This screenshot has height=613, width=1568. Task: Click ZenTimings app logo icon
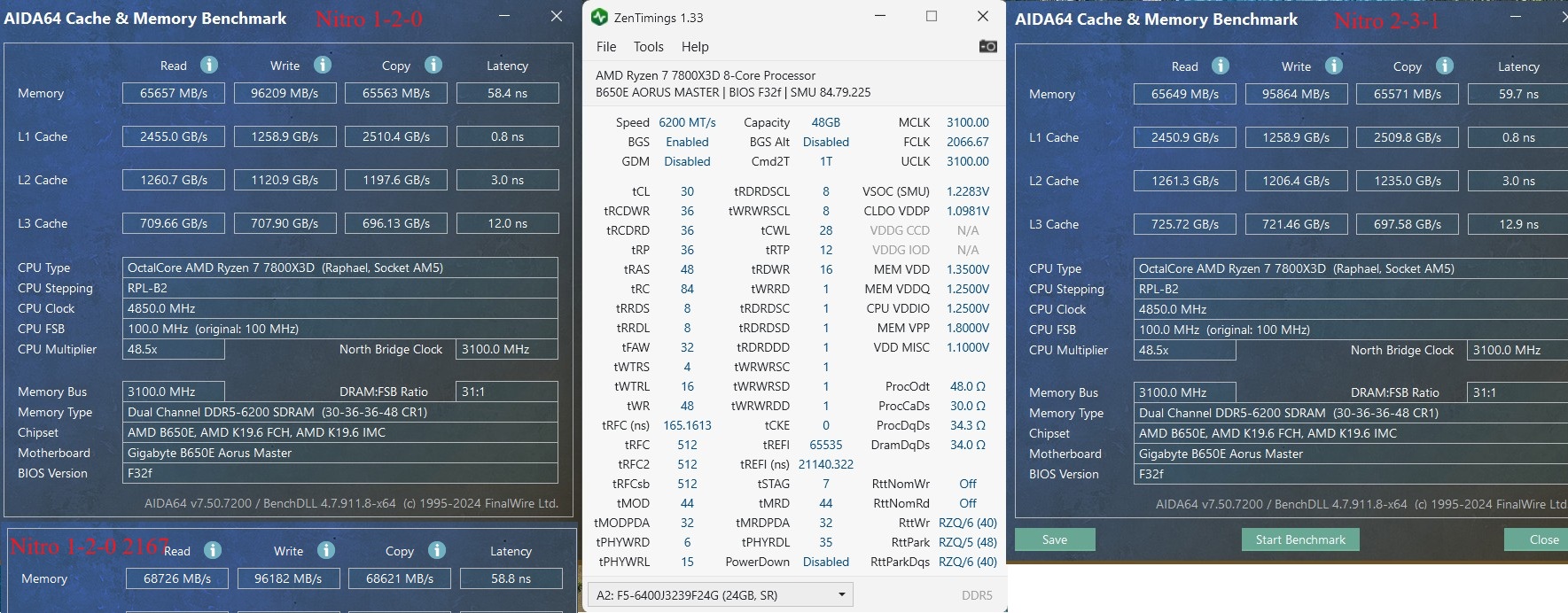(x=600, y=17)
